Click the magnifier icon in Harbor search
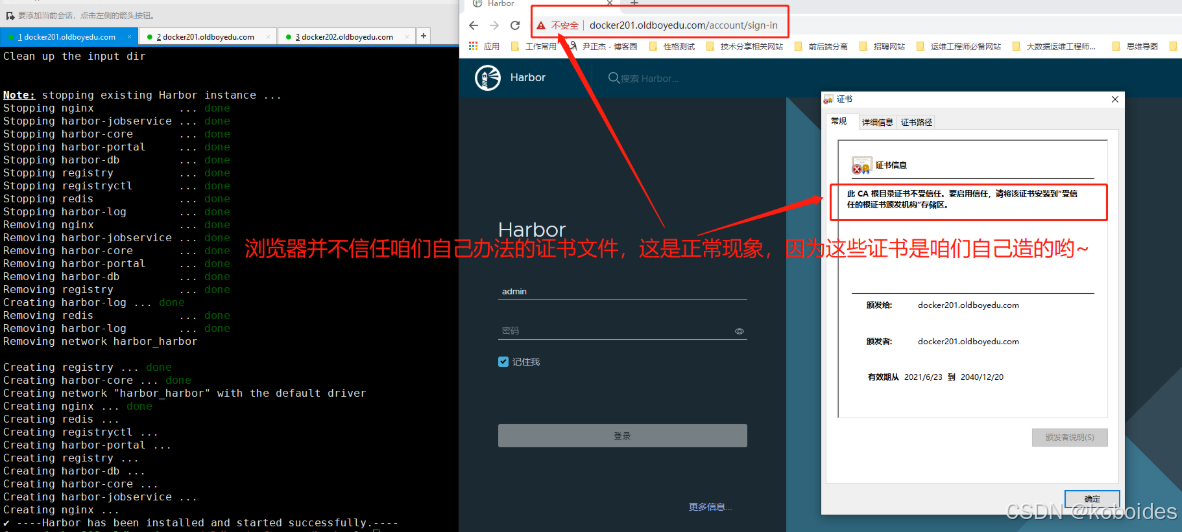Viewport: 1182px width, 532px height. click(614, 78)
